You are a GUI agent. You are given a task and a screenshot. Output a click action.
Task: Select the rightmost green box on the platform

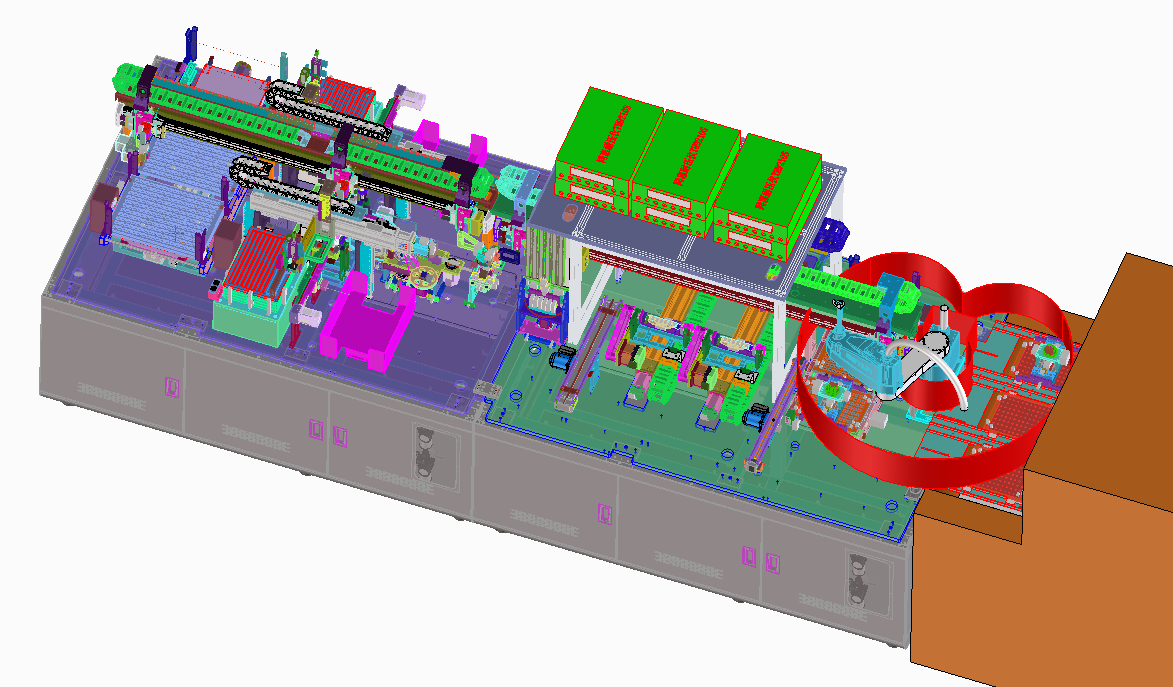(x=766, y=198)
